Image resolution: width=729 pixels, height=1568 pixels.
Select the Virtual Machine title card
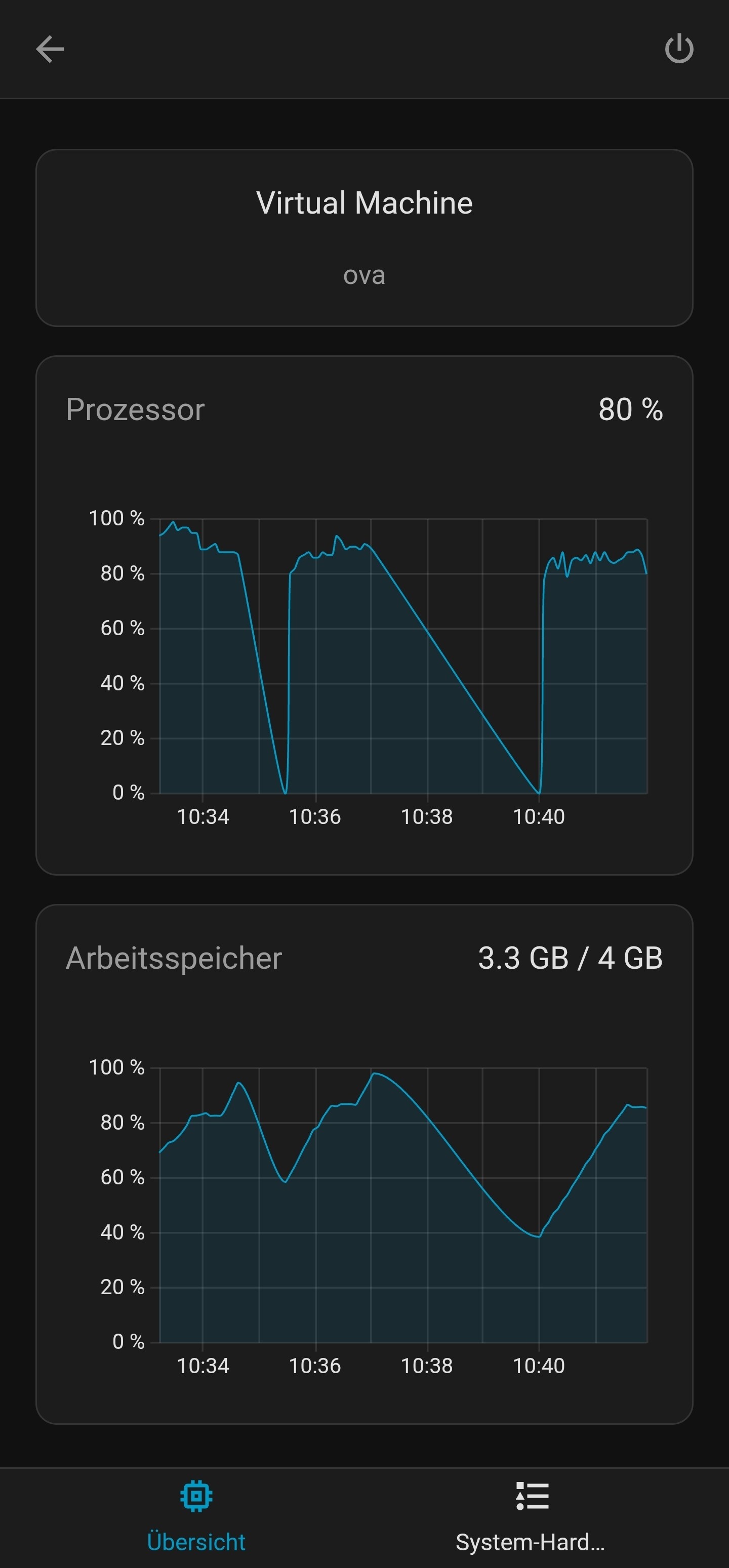click(x=364, y=237)
